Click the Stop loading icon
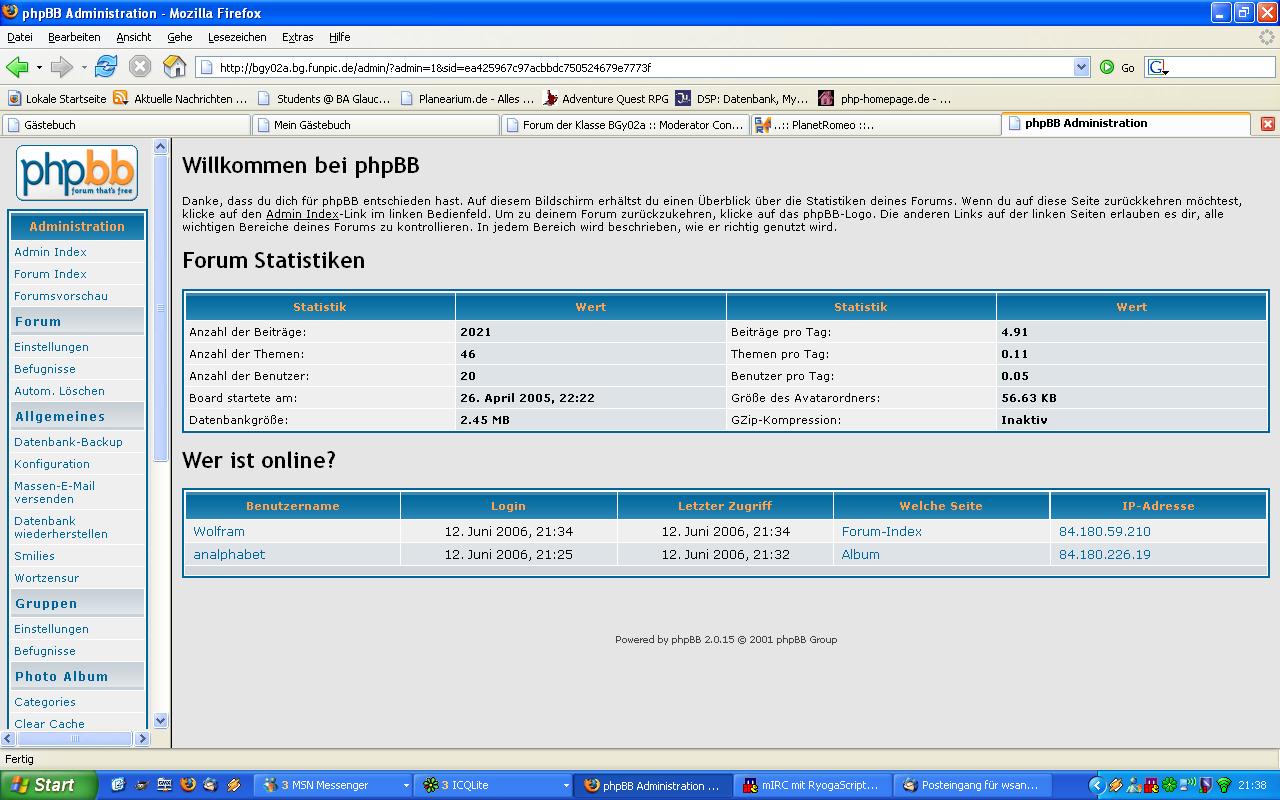Image resolution: width=1280 pixels, height=800 pixels. tap(140, 67)
